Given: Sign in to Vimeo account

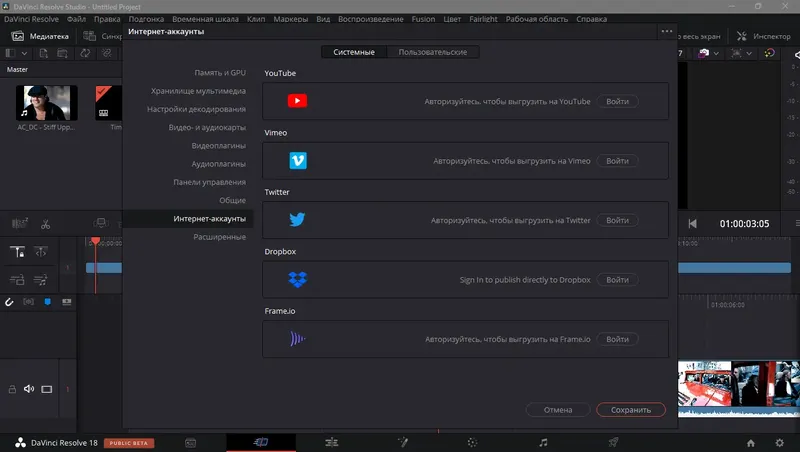Looking at the screenshot, I should 617,161.
